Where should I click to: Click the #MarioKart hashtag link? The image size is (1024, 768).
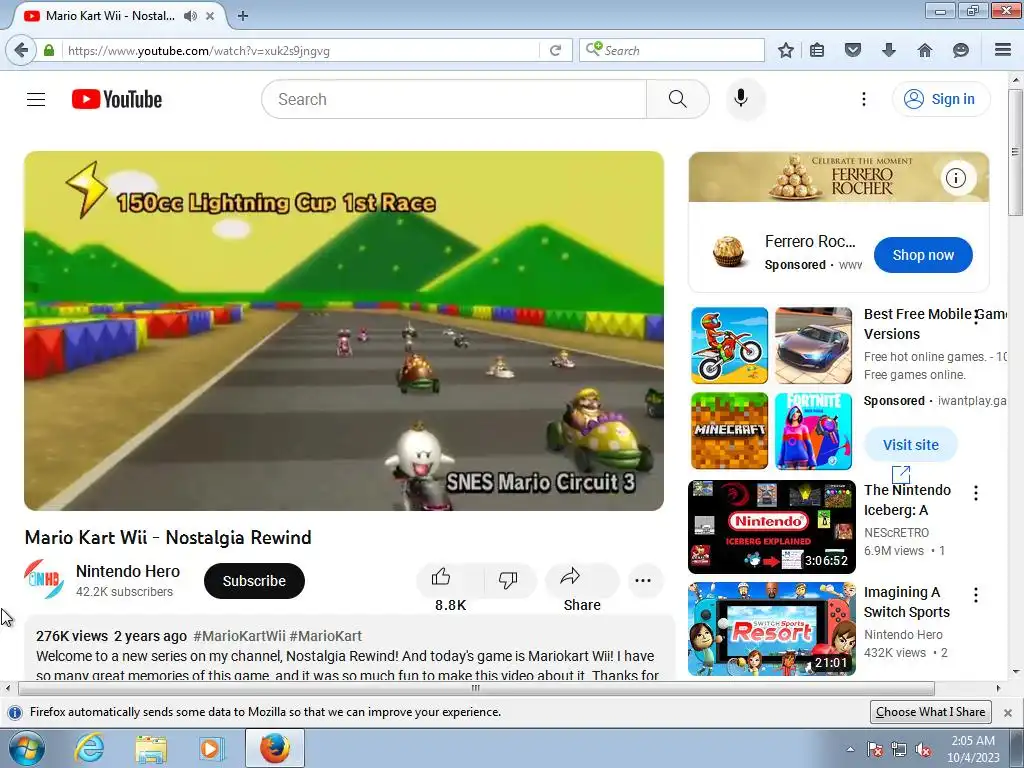click(x=325, y=636)
